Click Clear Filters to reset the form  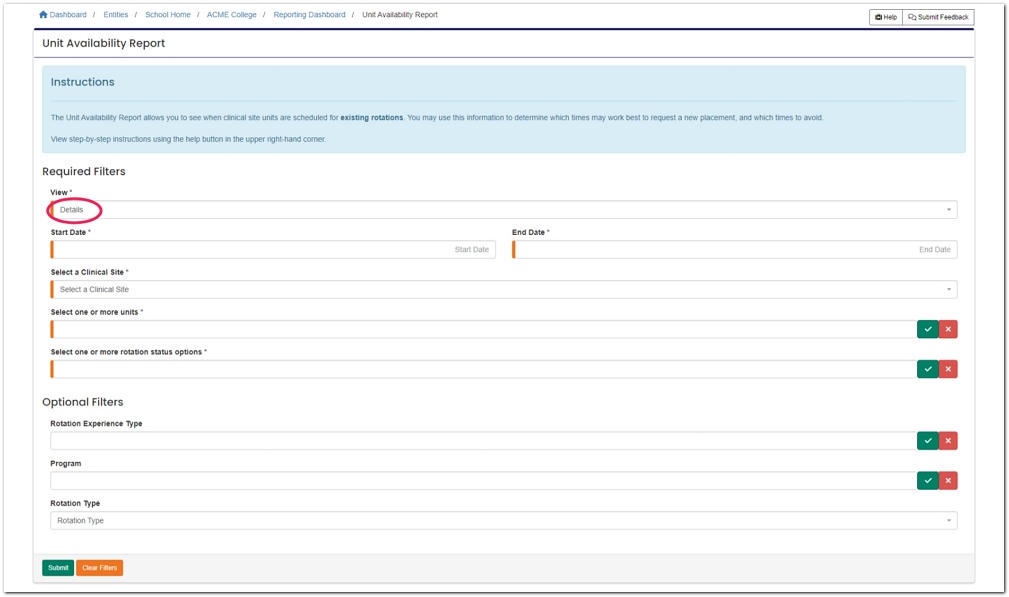[98, 567]
